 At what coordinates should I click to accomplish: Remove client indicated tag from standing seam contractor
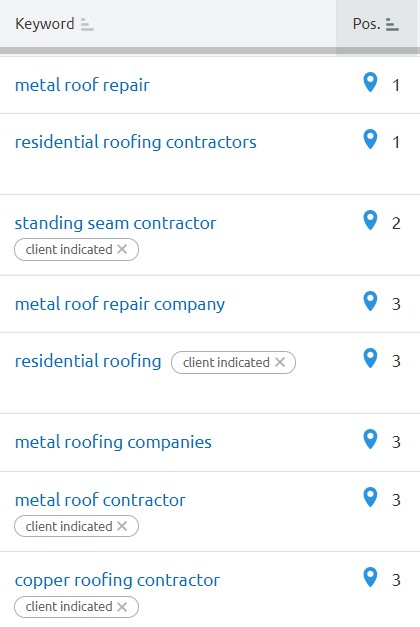(122, 249)
